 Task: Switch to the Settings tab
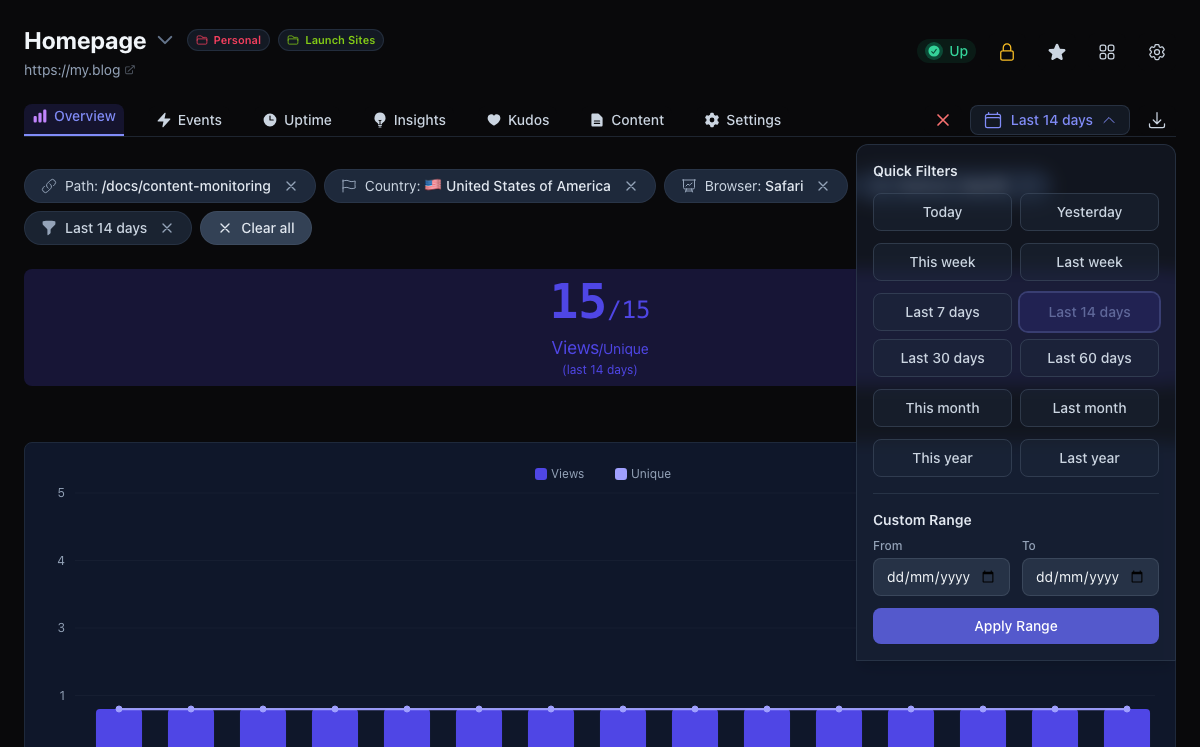coord(742,120)
